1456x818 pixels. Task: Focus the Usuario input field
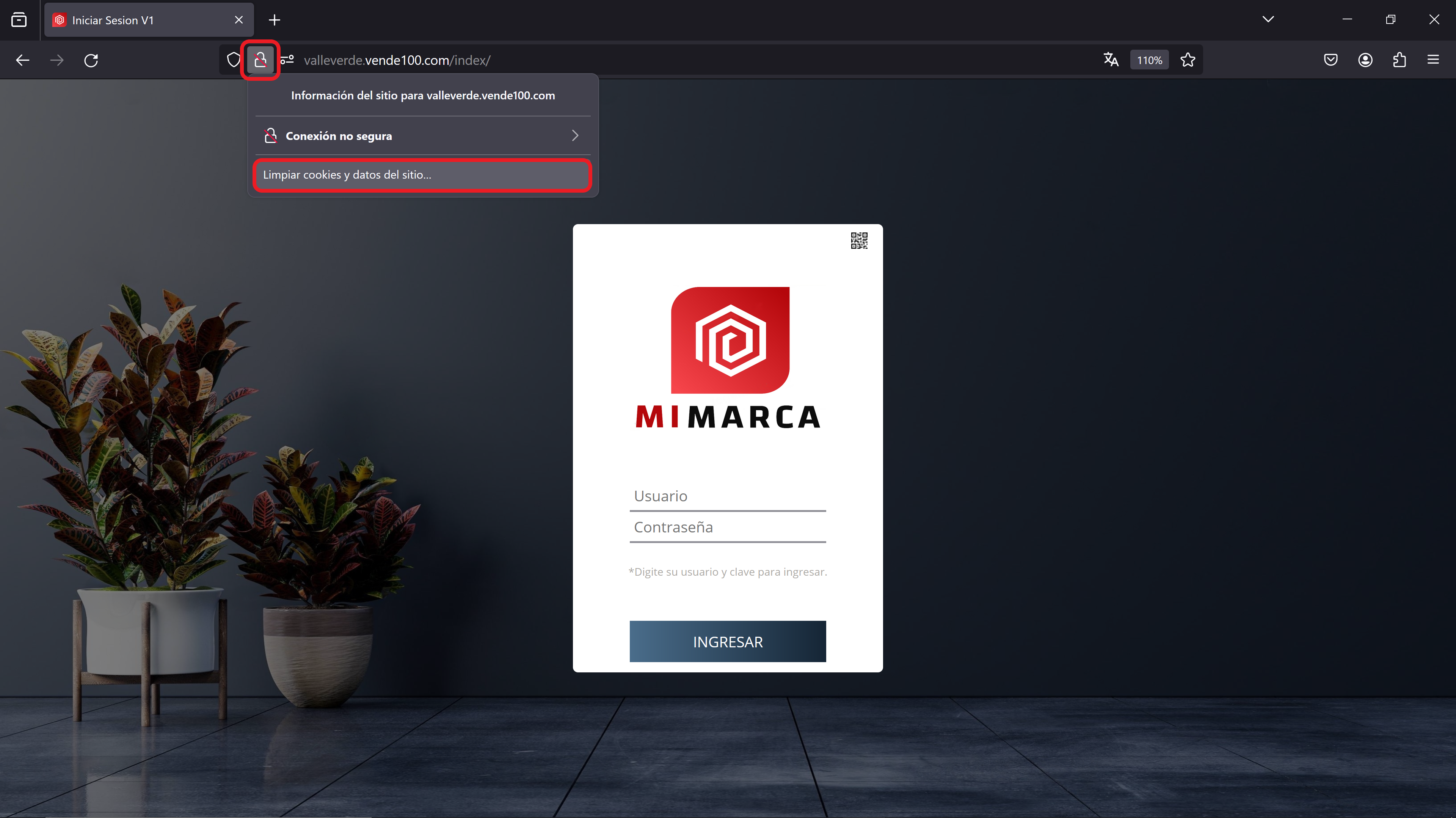coord(728,496)
